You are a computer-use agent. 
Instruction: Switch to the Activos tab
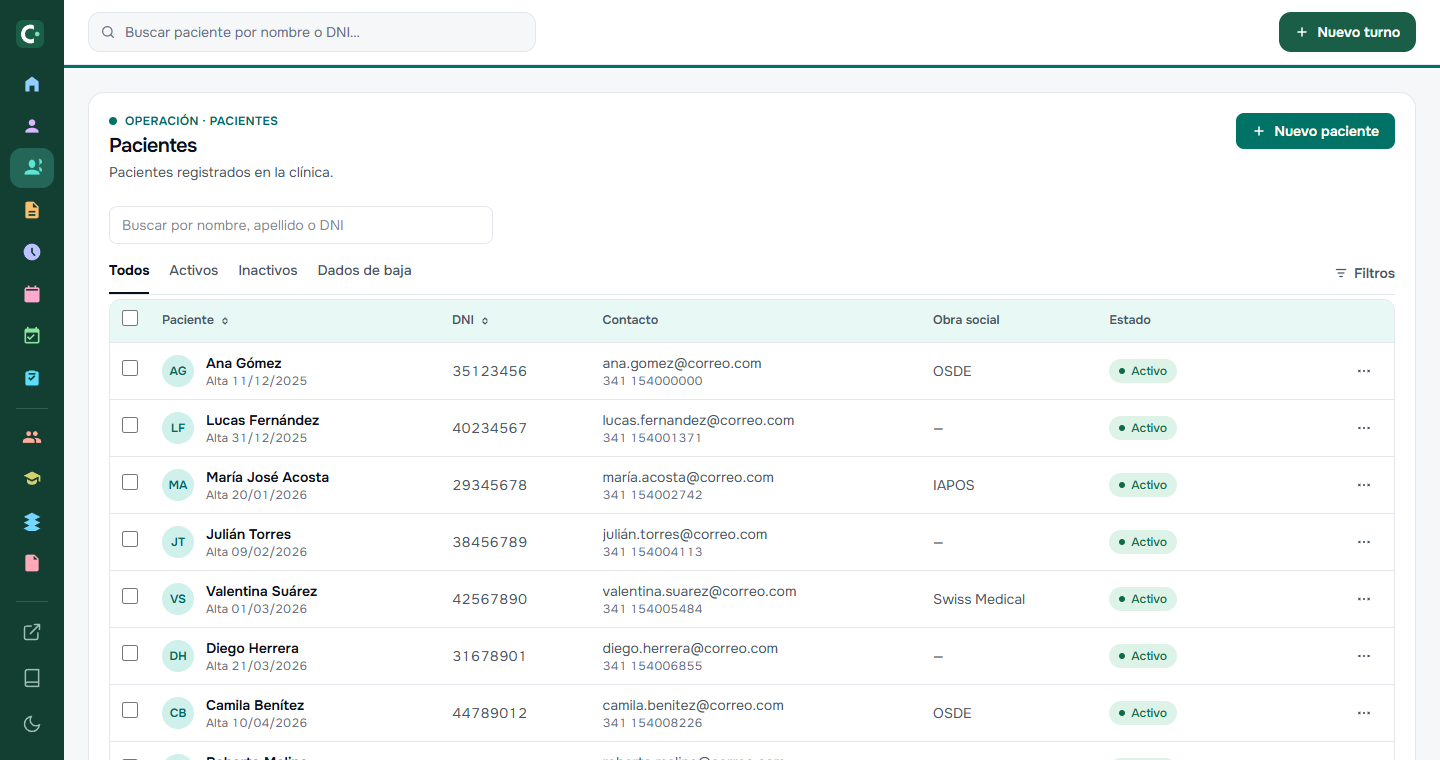[194, 271]
